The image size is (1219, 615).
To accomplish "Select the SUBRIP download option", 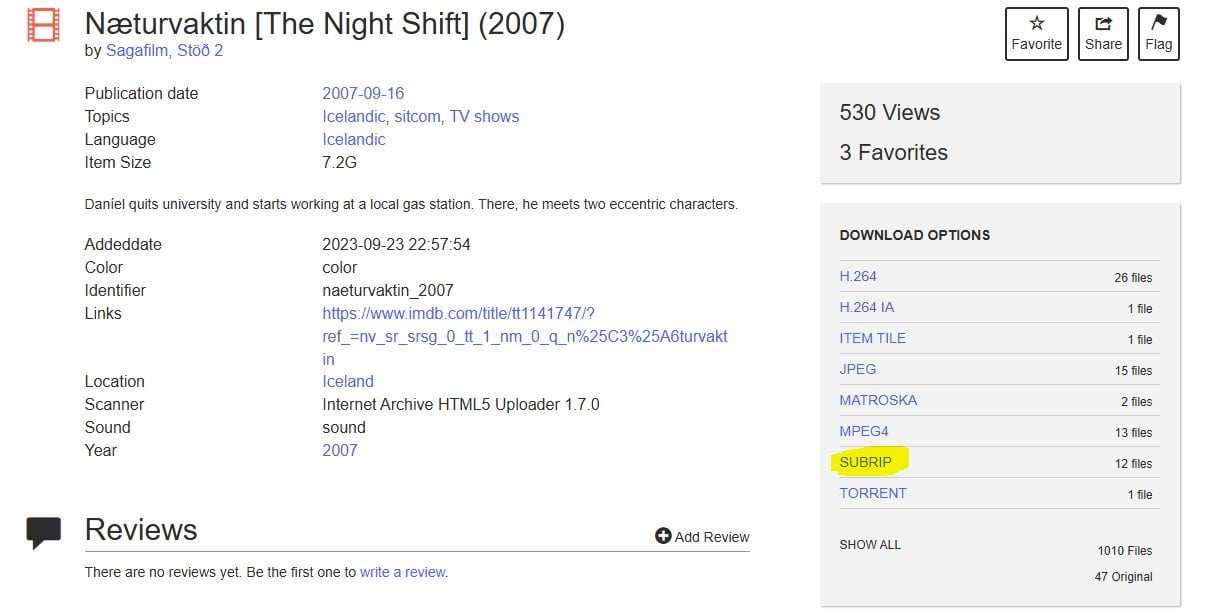I will (866, 462).
